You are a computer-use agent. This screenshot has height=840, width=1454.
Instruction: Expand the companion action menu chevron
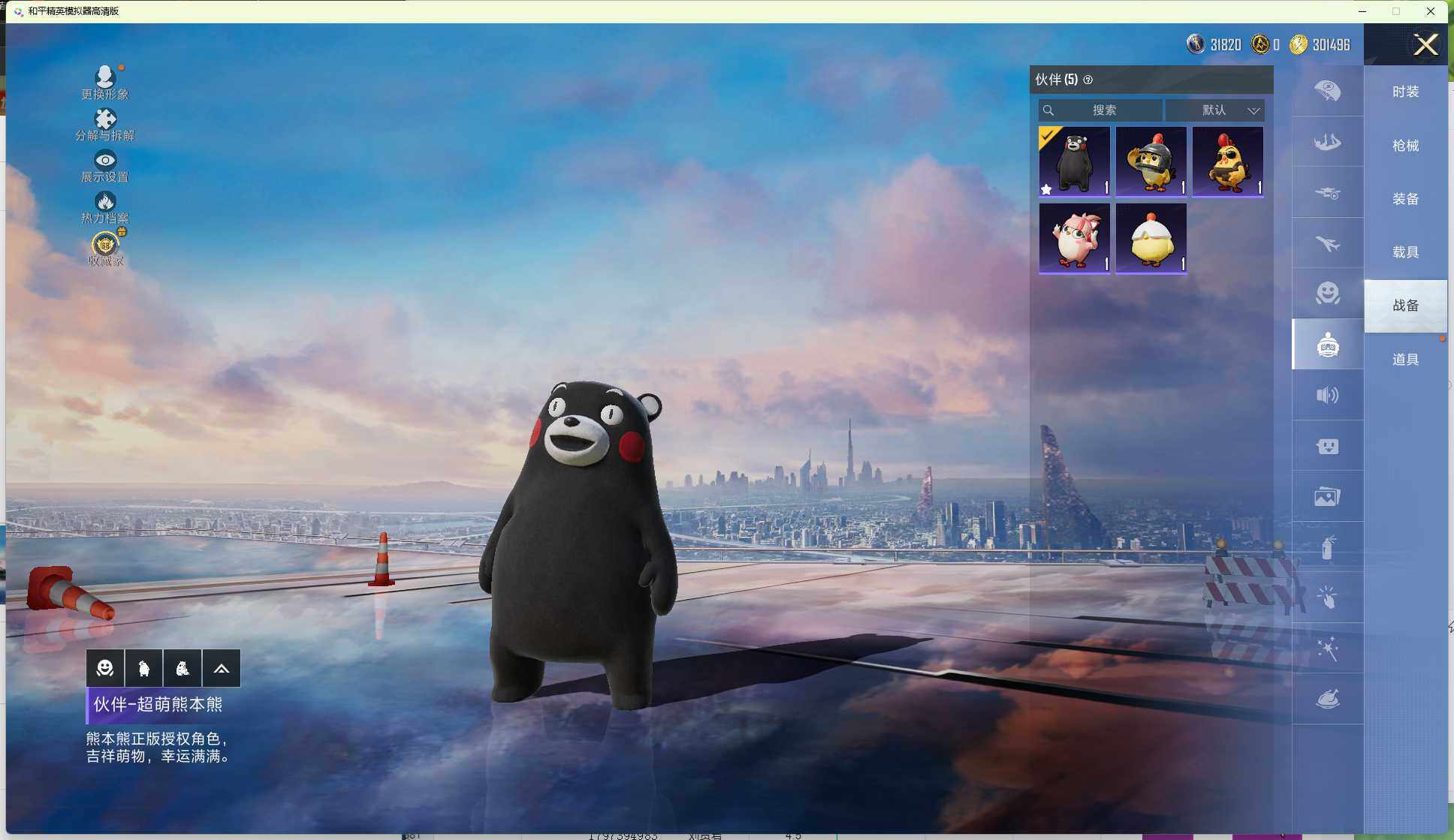coord(221,668)
